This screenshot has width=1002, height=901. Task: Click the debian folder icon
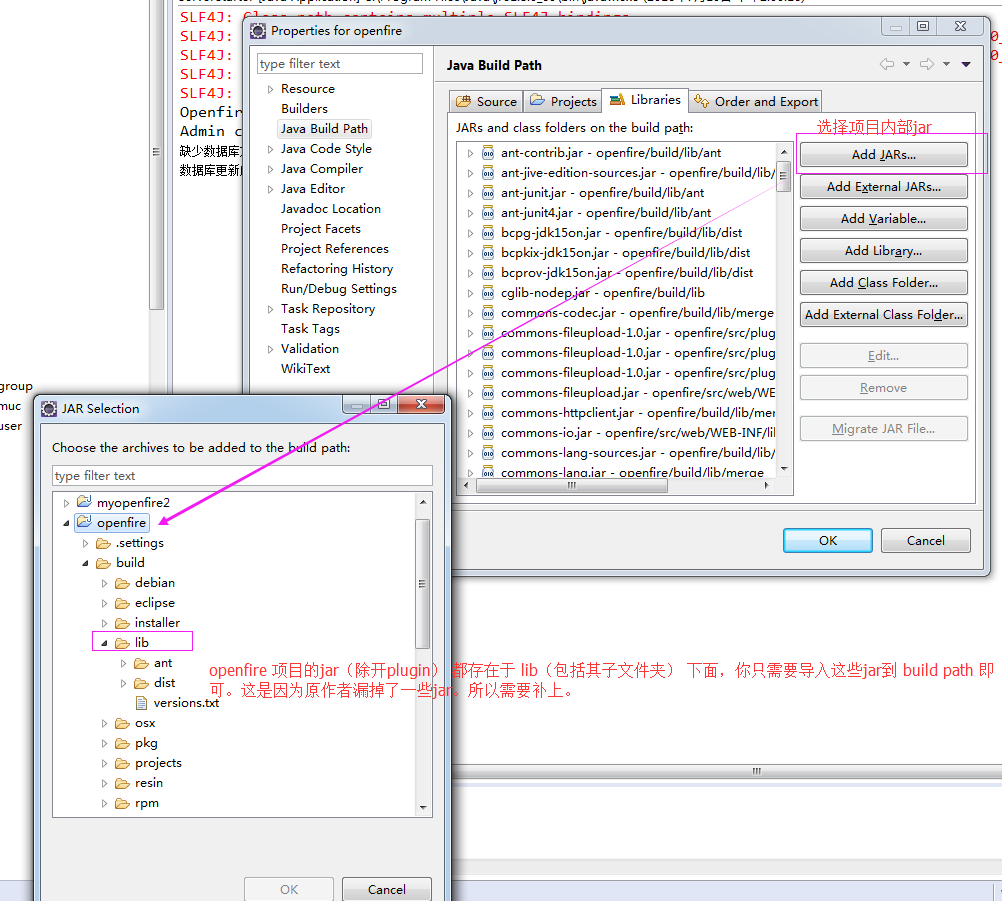122,583
